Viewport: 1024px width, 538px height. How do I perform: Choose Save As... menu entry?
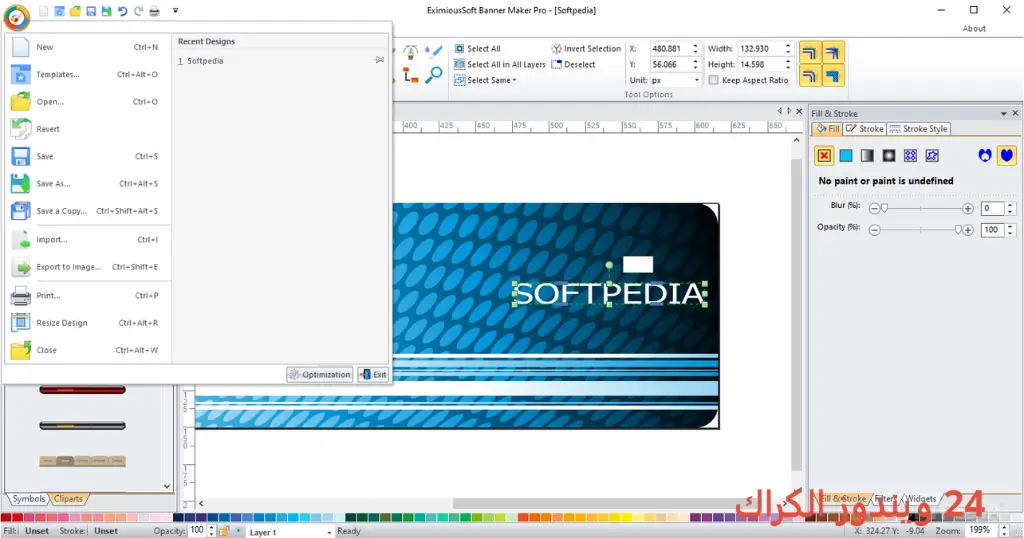point(88,183)
